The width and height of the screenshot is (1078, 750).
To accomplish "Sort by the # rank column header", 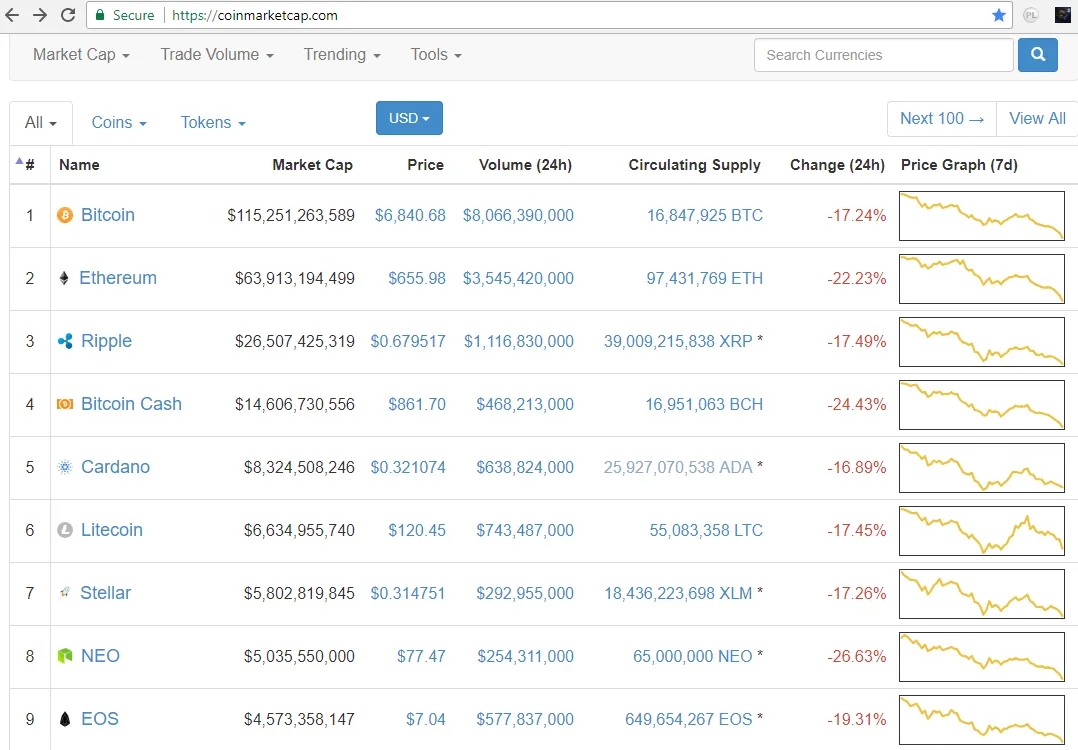I will [x=30, y=165].
